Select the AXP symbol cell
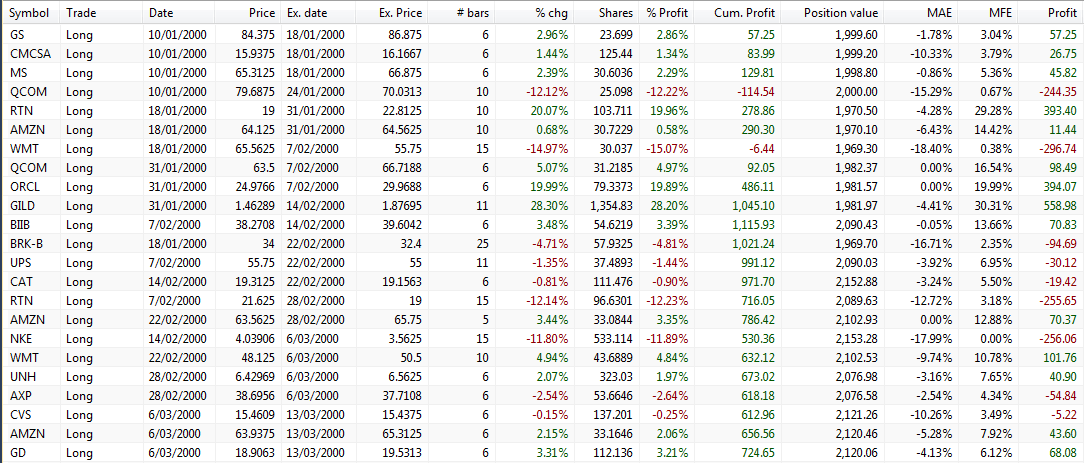This screenshot has height=463, width=1084. click(x=19, y=395)
